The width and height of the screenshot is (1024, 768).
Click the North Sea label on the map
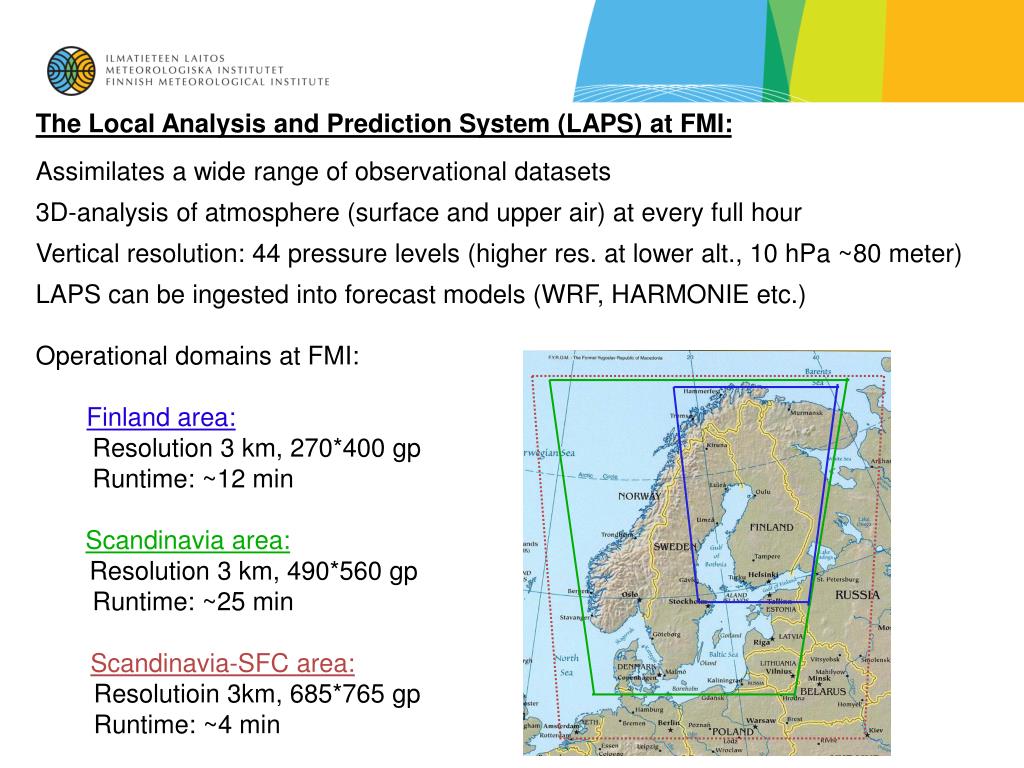tap(566, 665)
